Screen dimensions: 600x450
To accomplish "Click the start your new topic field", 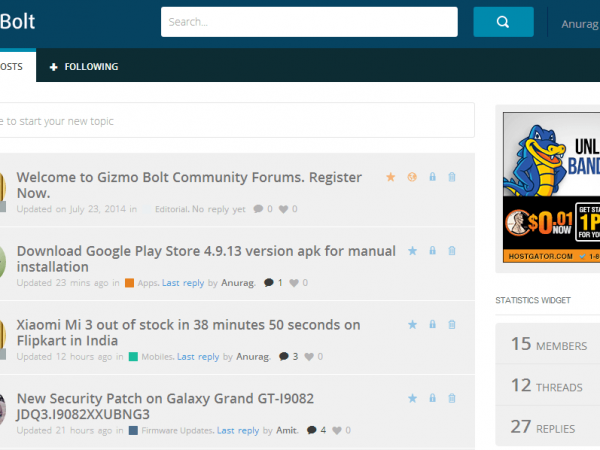I will pyautogui.click(x=237, y=120).
